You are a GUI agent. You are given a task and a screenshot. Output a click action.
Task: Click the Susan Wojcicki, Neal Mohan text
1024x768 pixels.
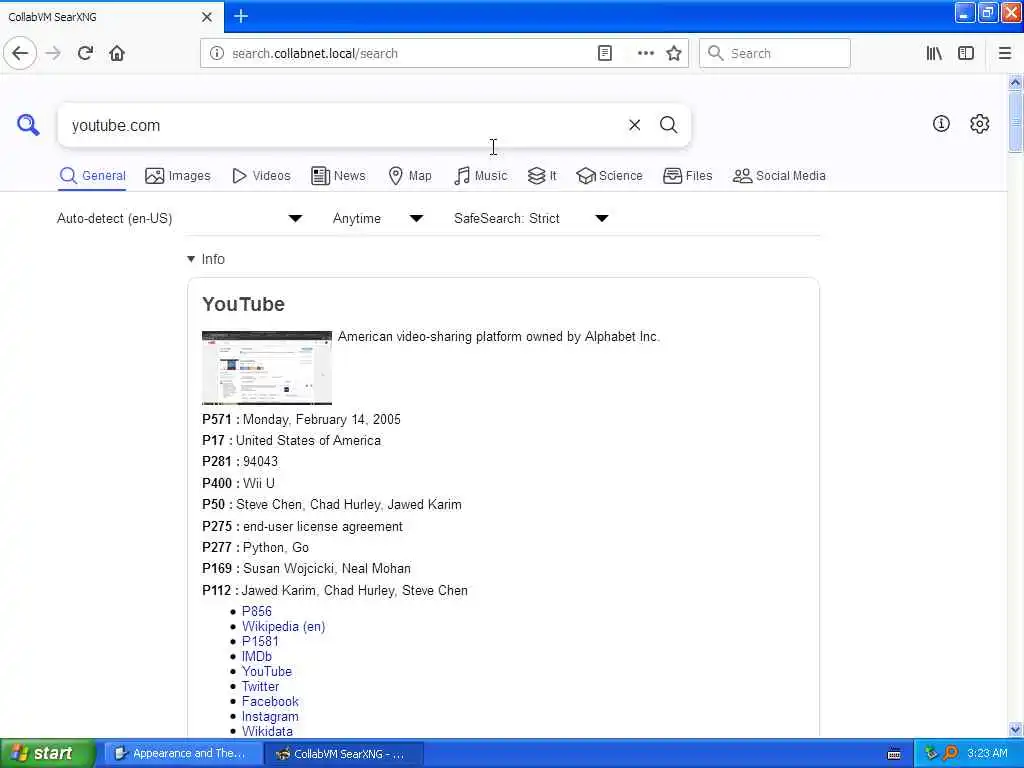(327, 568)
